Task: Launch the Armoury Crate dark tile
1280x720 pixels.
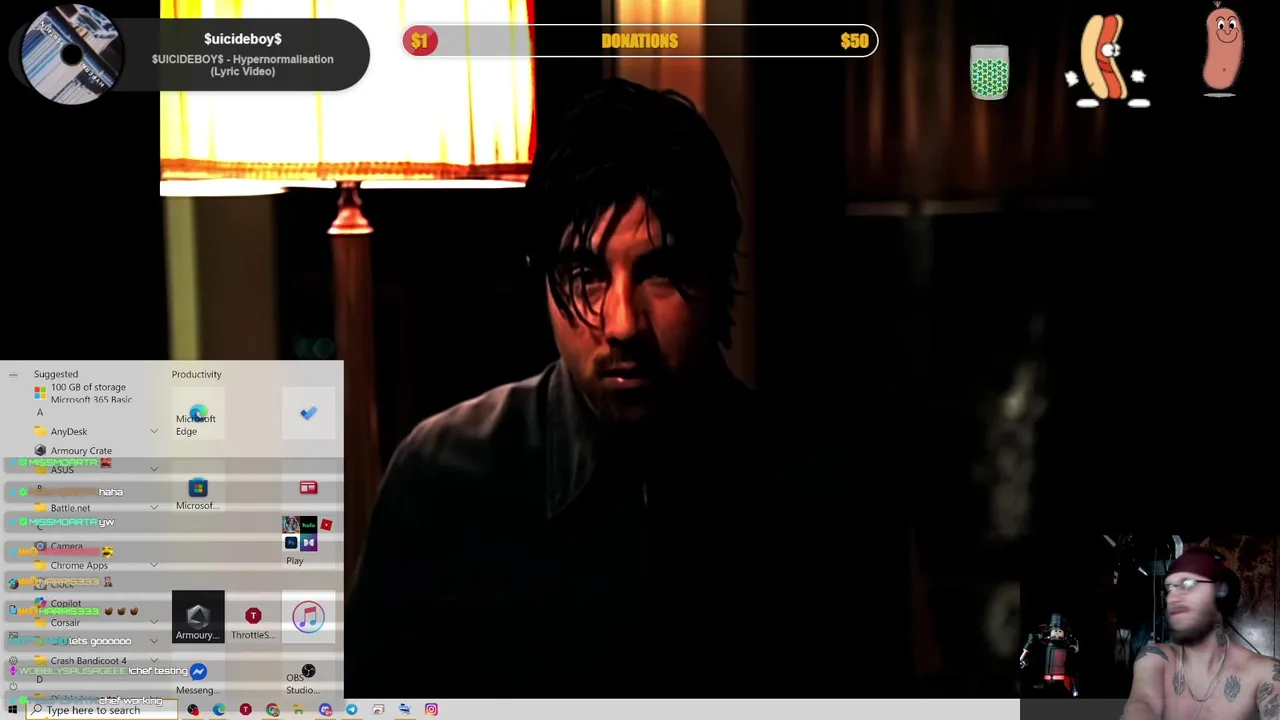Action: (x=197, y=617)
